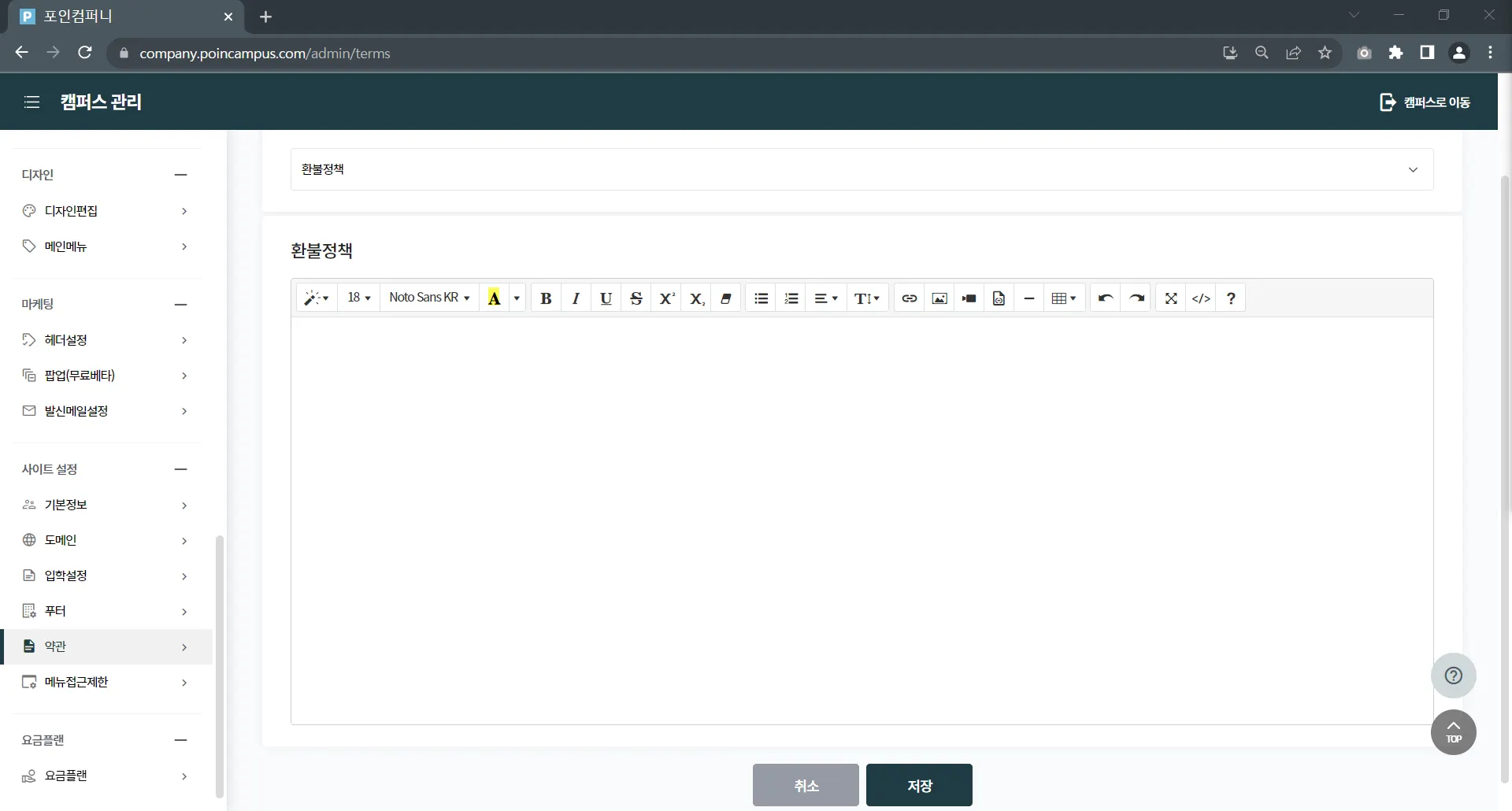
Task: Open the 환불정책 terms type dropdown
Action: 862,169
